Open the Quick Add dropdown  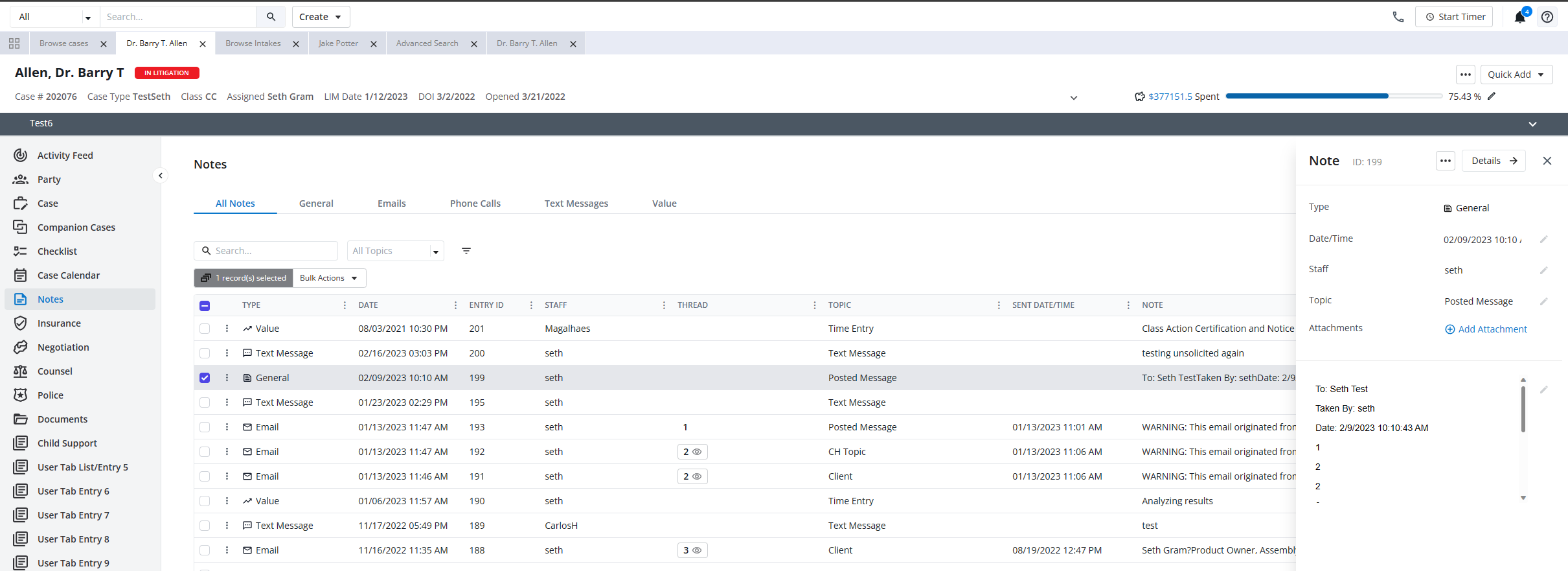[x=1516, y=75]
